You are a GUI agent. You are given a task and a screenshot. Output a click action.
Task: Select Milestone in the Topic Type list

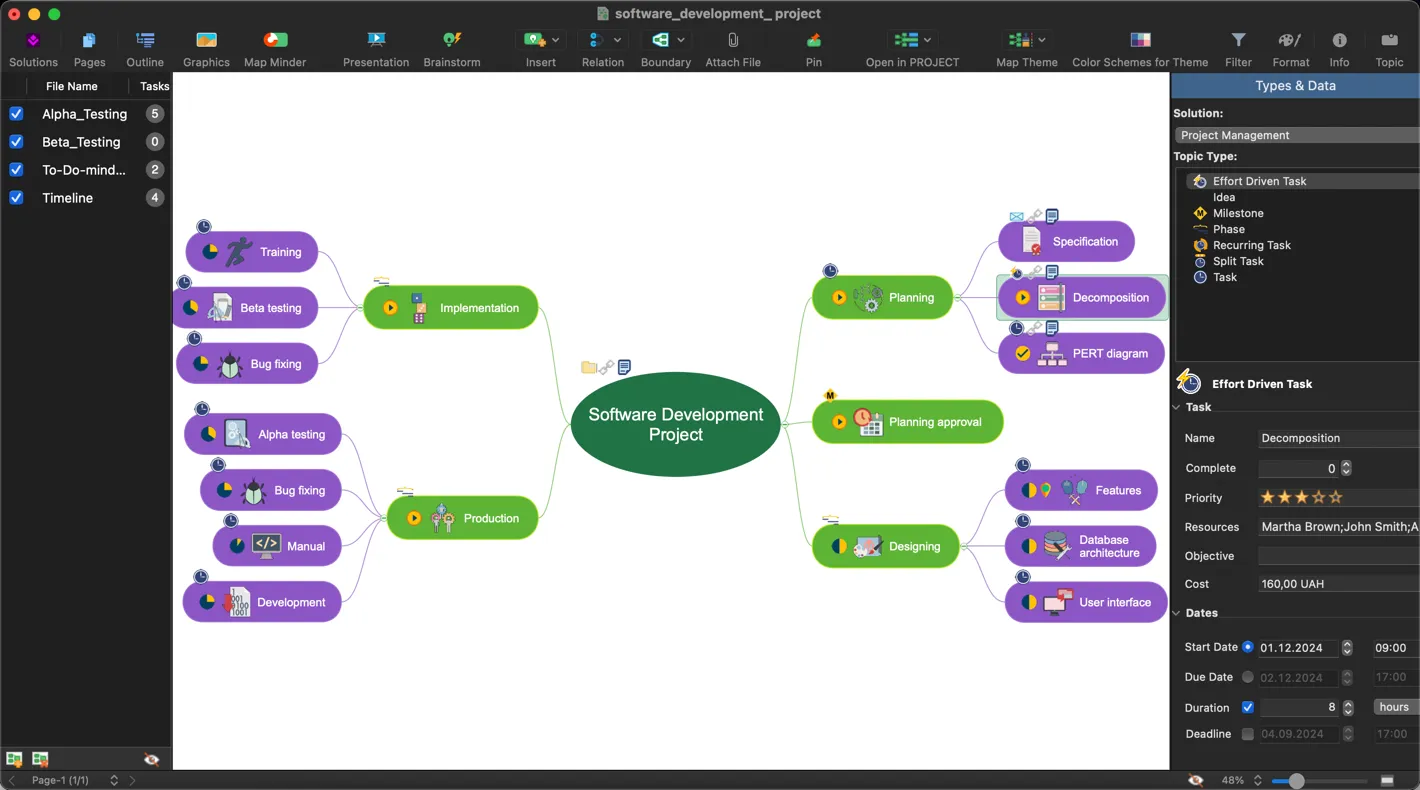(x=1239, y=213)
